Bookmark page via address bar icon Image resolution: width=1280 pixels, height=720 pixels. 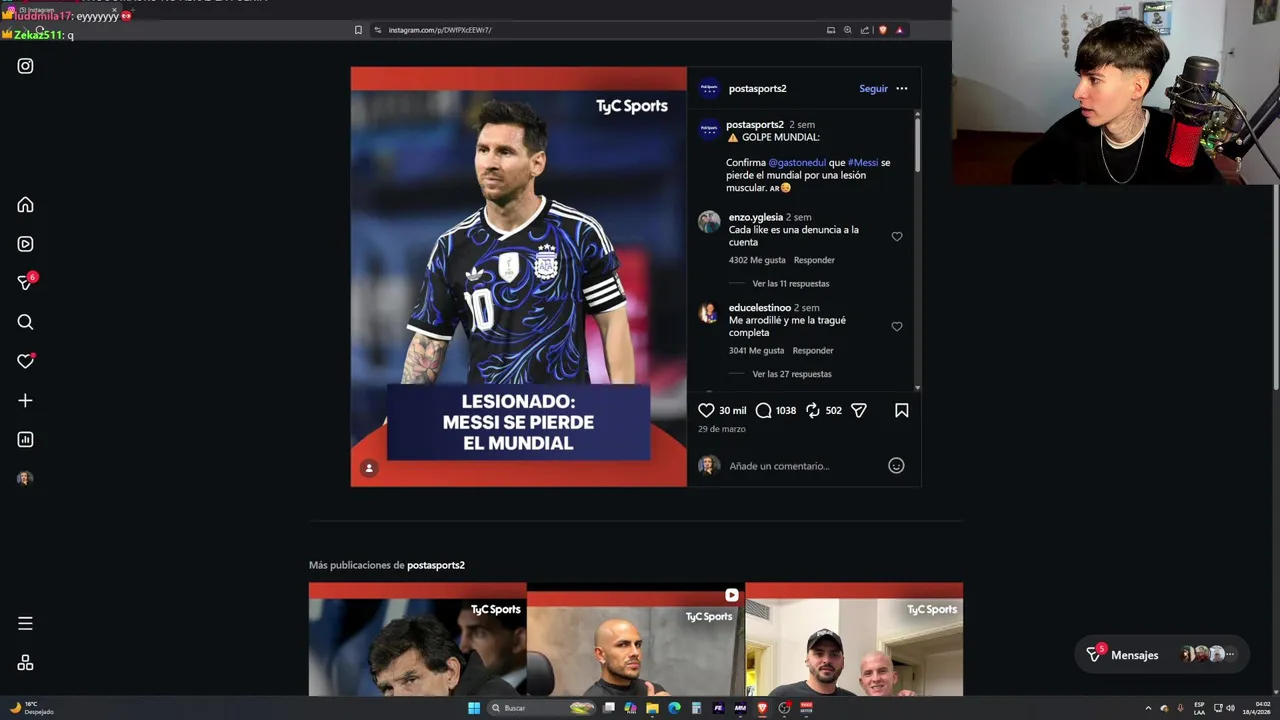(x=358, y=30)
